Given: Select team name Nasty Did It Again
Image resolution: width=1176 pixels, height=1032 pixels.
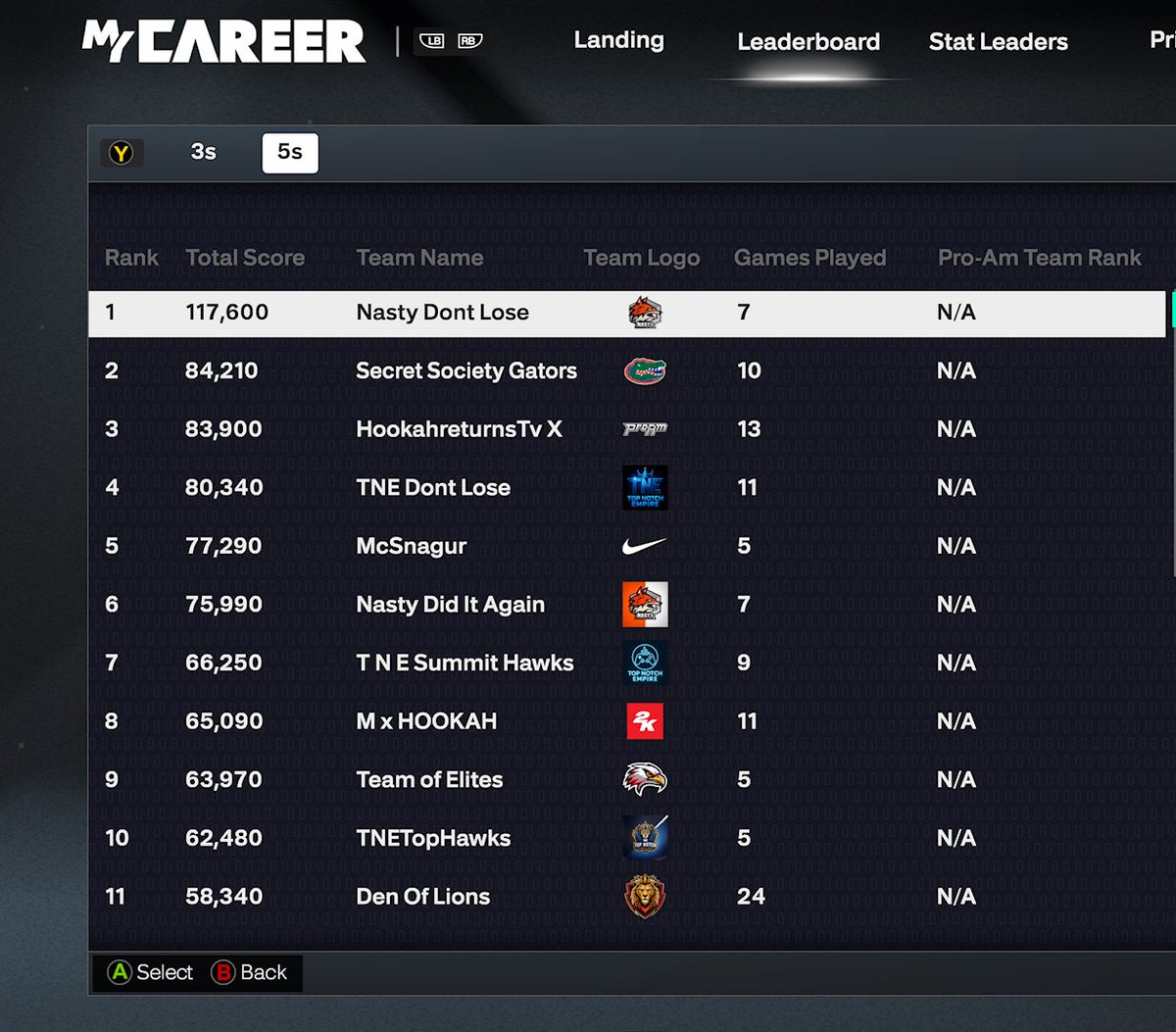Looking at the screenshot, I should [x=450, y=604].
